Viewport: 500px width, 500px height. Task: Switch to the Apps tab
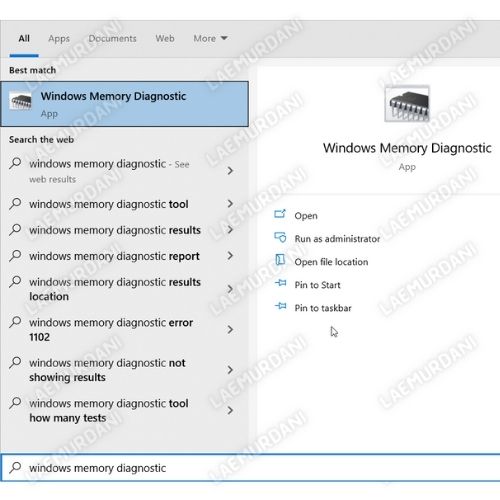tap(59, 39)
